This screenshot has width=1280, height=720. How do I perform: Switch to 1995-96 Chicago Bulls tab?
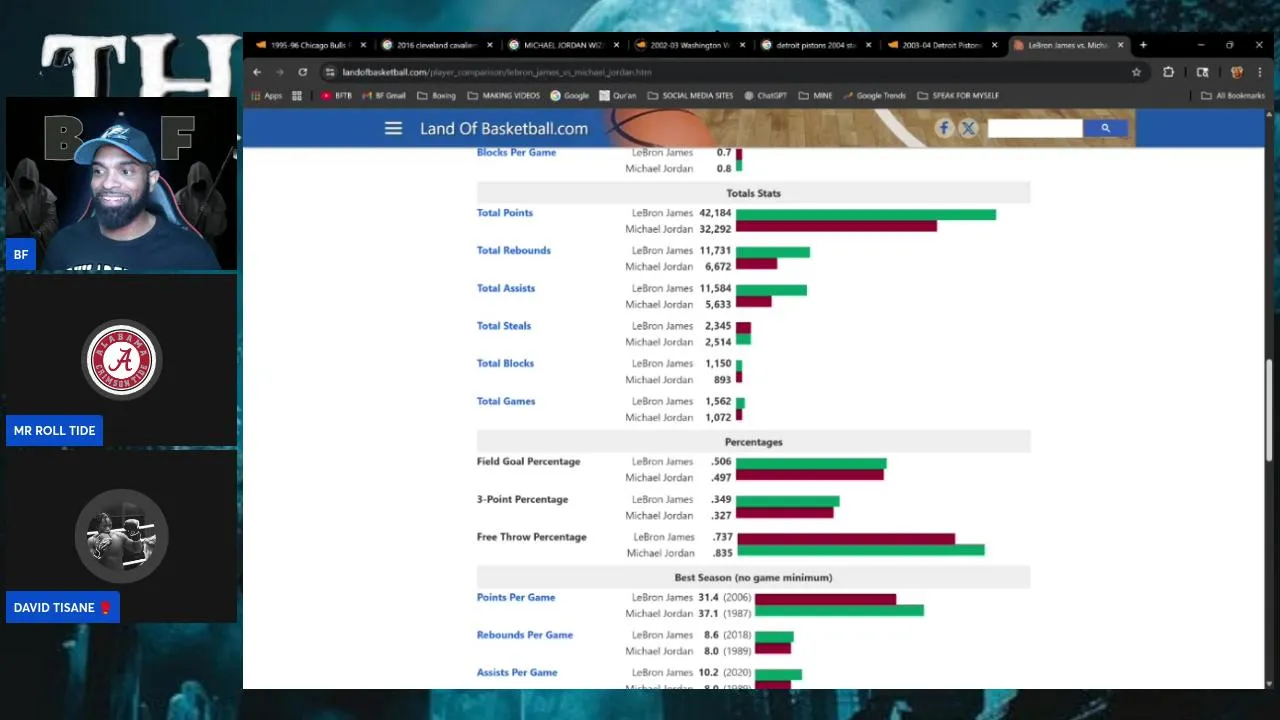pyautogui.click(x=311, y=45)
